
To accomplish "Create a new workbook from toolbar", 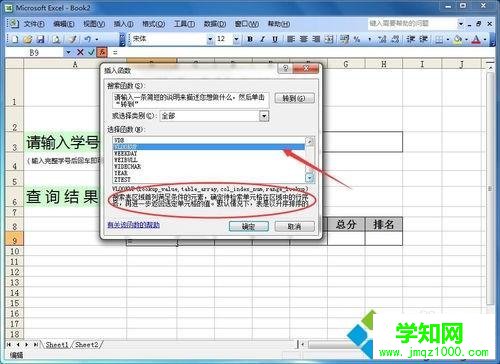I will [x=15, y=39].
